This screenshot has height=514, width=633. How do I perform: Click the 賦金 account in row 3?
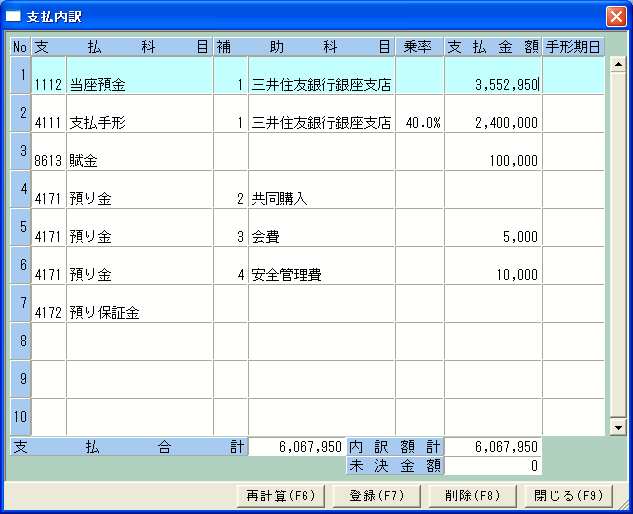tap(138, 161)
